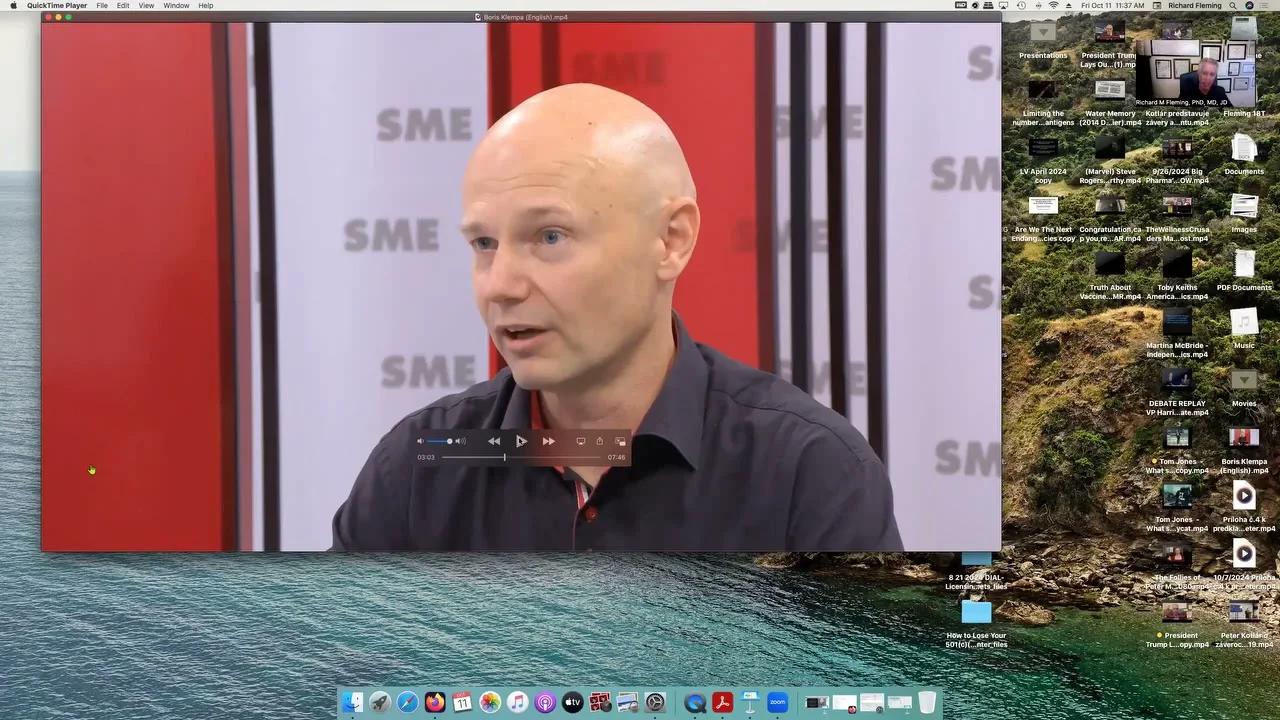This screenshot has width=1280, height=720.
Task: Mute audio using the left speaker icon
Action: 420,441
